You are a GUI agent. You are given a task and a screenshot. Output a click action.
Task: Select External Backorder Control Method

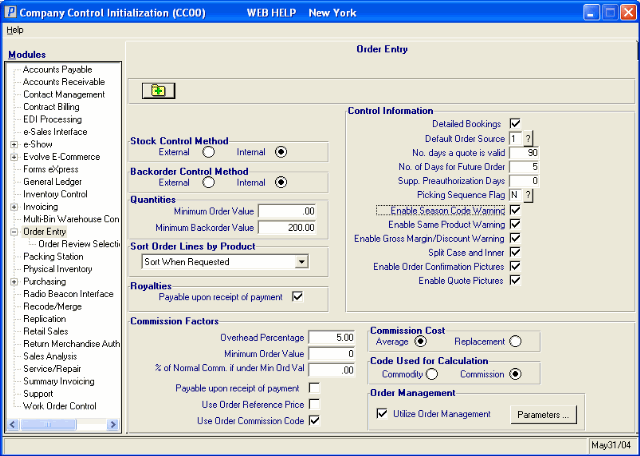(x=208, y=182)
